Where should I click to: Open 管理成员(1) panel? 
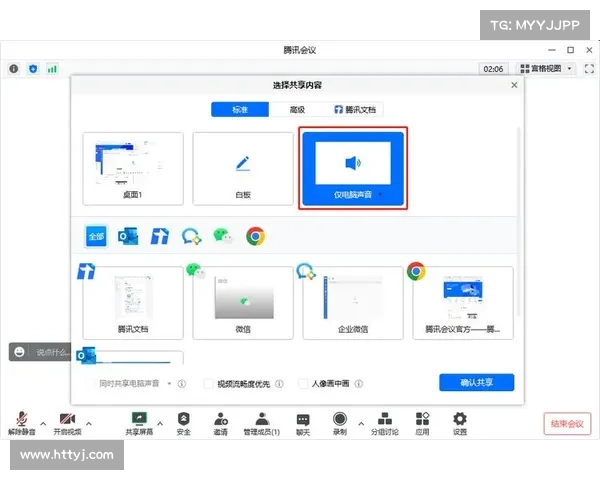pos(262,423)
